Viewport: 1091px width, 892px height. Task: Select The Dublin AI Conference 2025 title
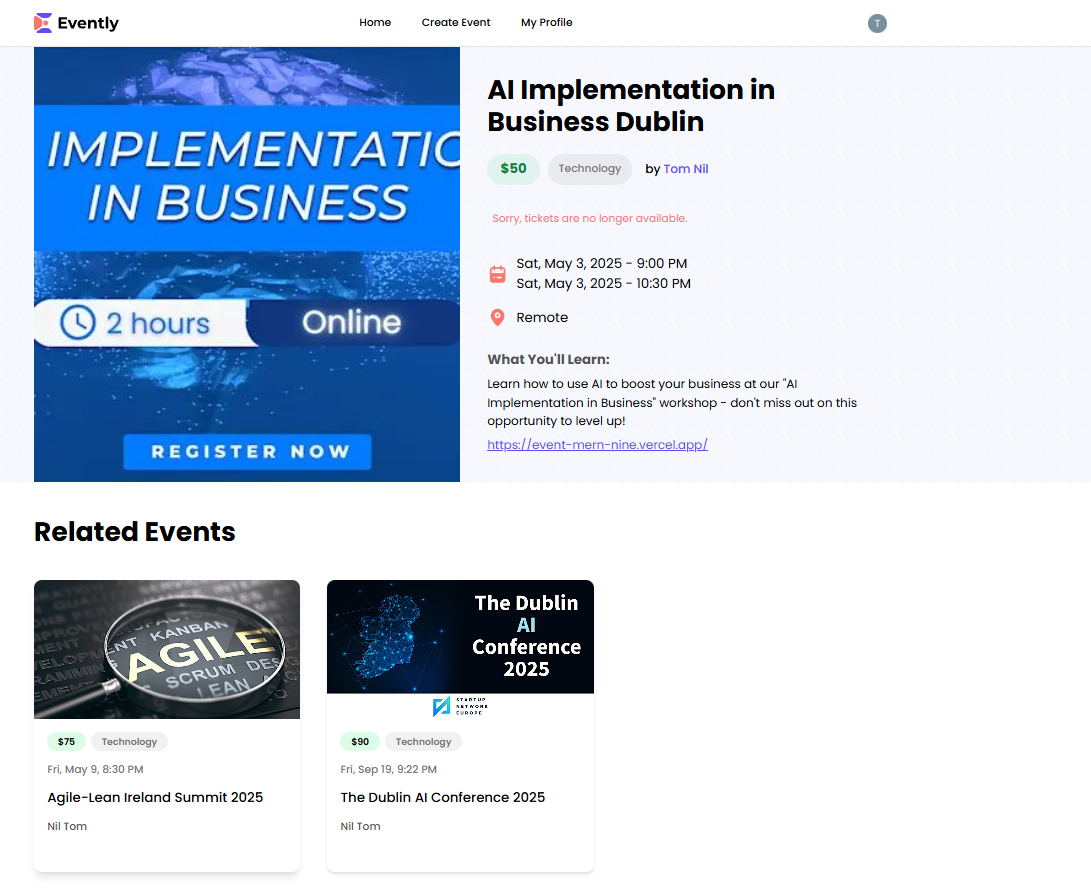443,797
